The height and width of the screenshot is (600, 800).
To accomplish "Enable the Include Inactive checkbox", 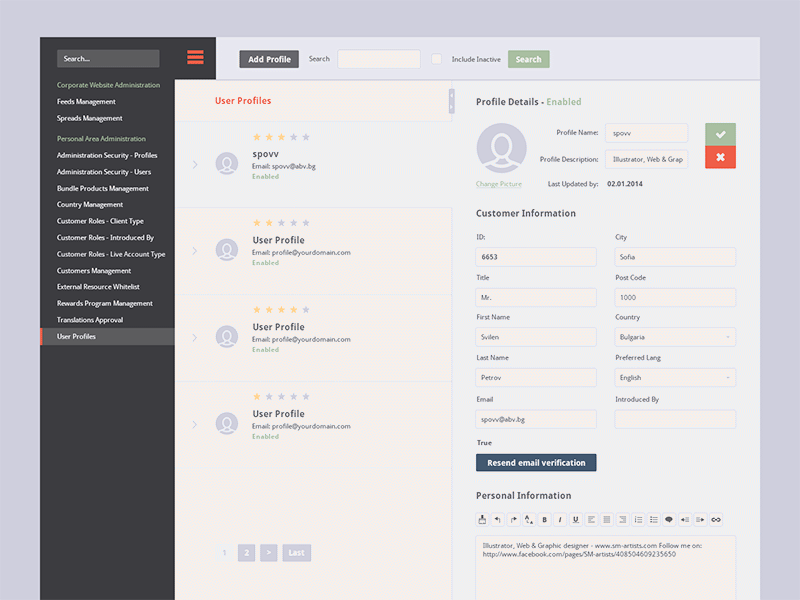I will (x=437, y=59).
